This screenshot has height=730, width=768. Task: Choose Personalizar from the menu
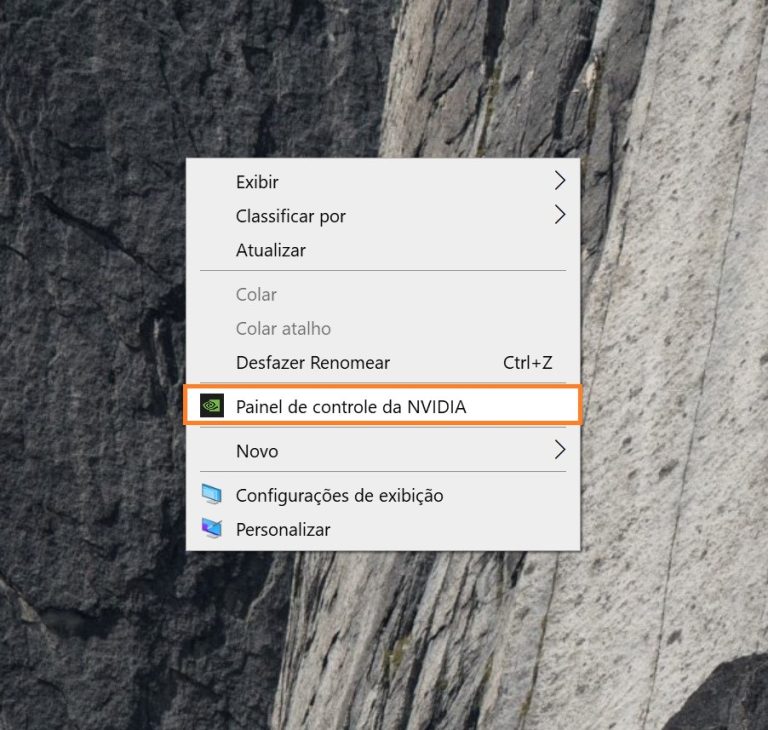tap(282, 529)
